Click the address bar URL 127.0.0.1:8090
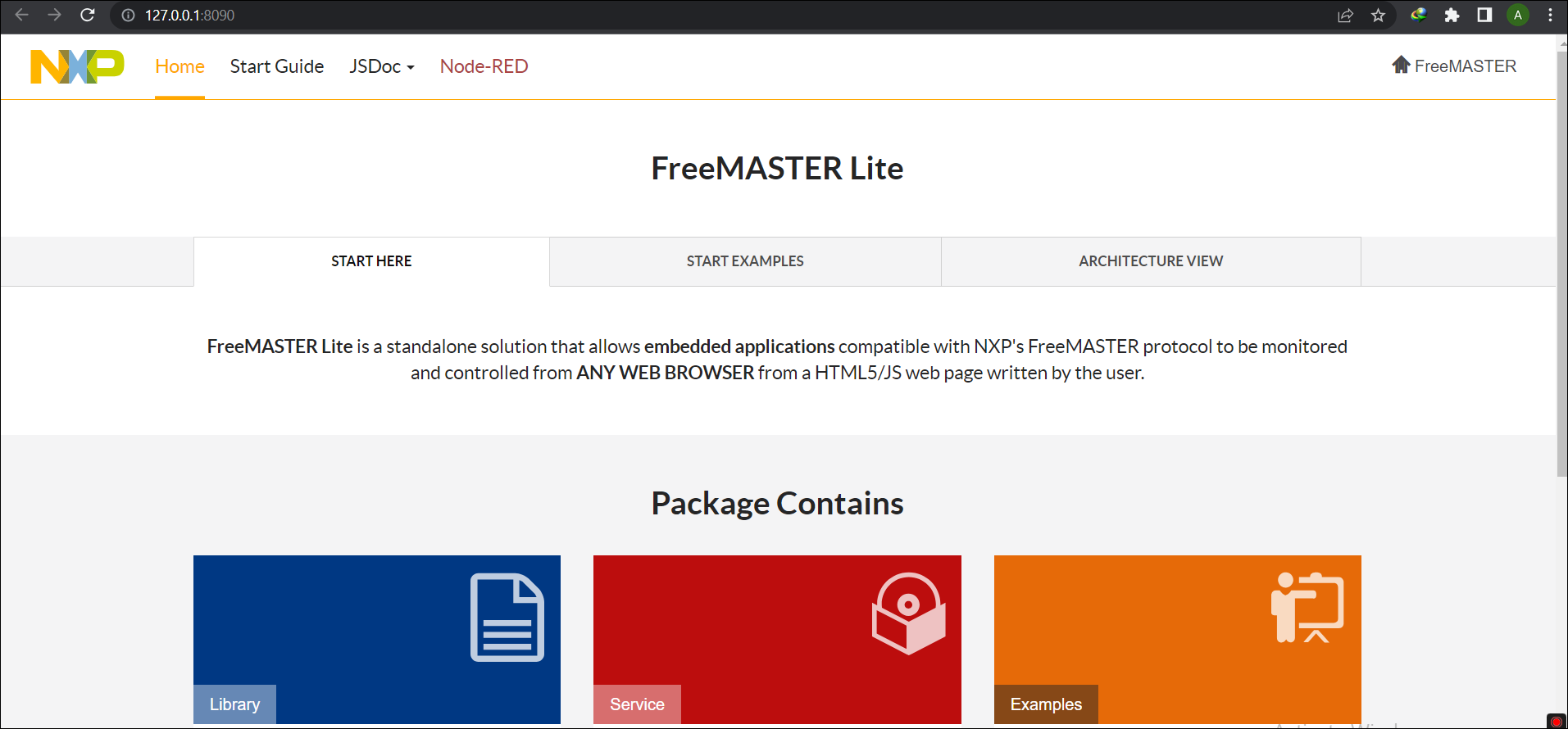This screenshot has height=729, width=1568. pyautogui.click(x=189, y=15)
